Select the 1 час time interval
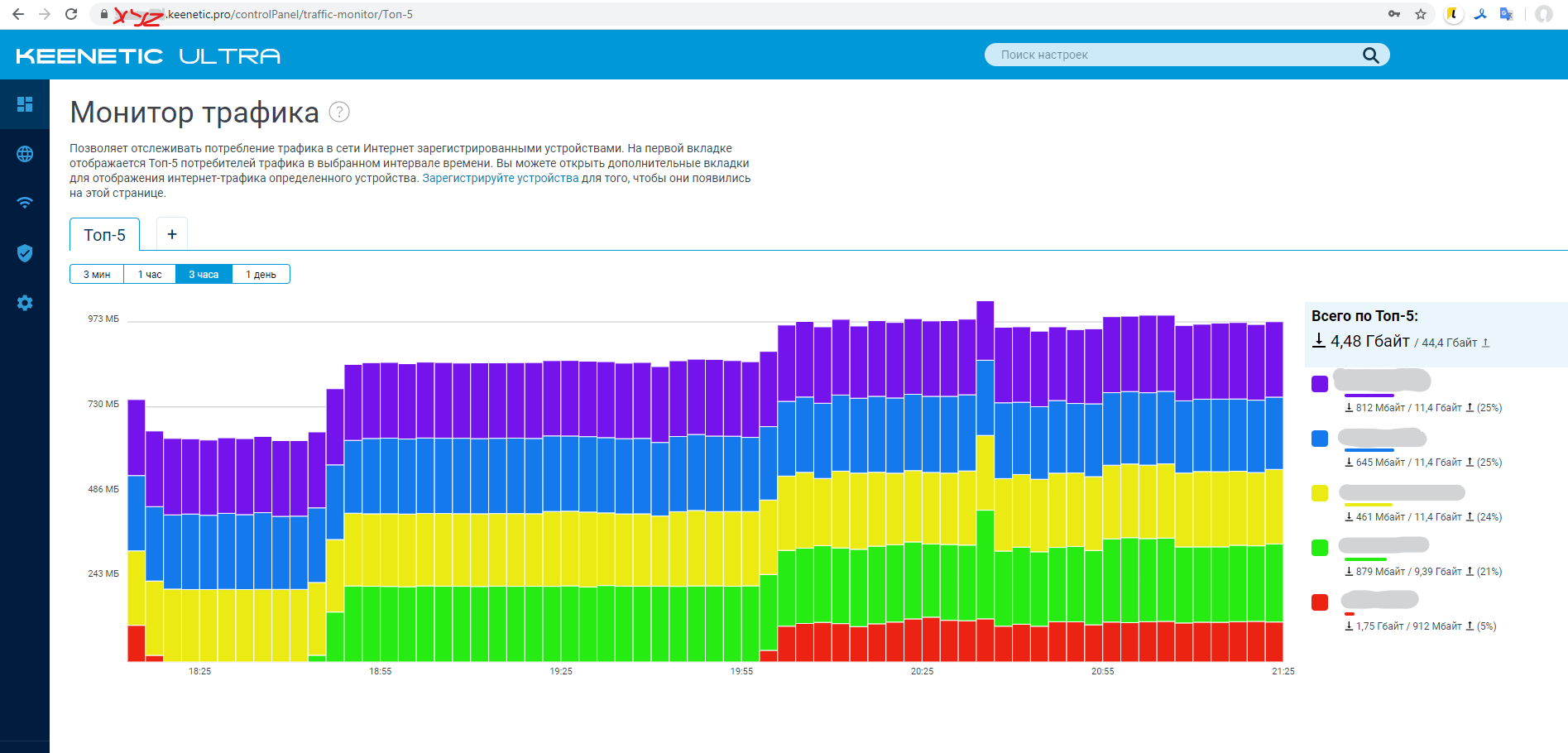Image resolution: width=1568 pixels, height=753 pixels. tap(150, 274)
